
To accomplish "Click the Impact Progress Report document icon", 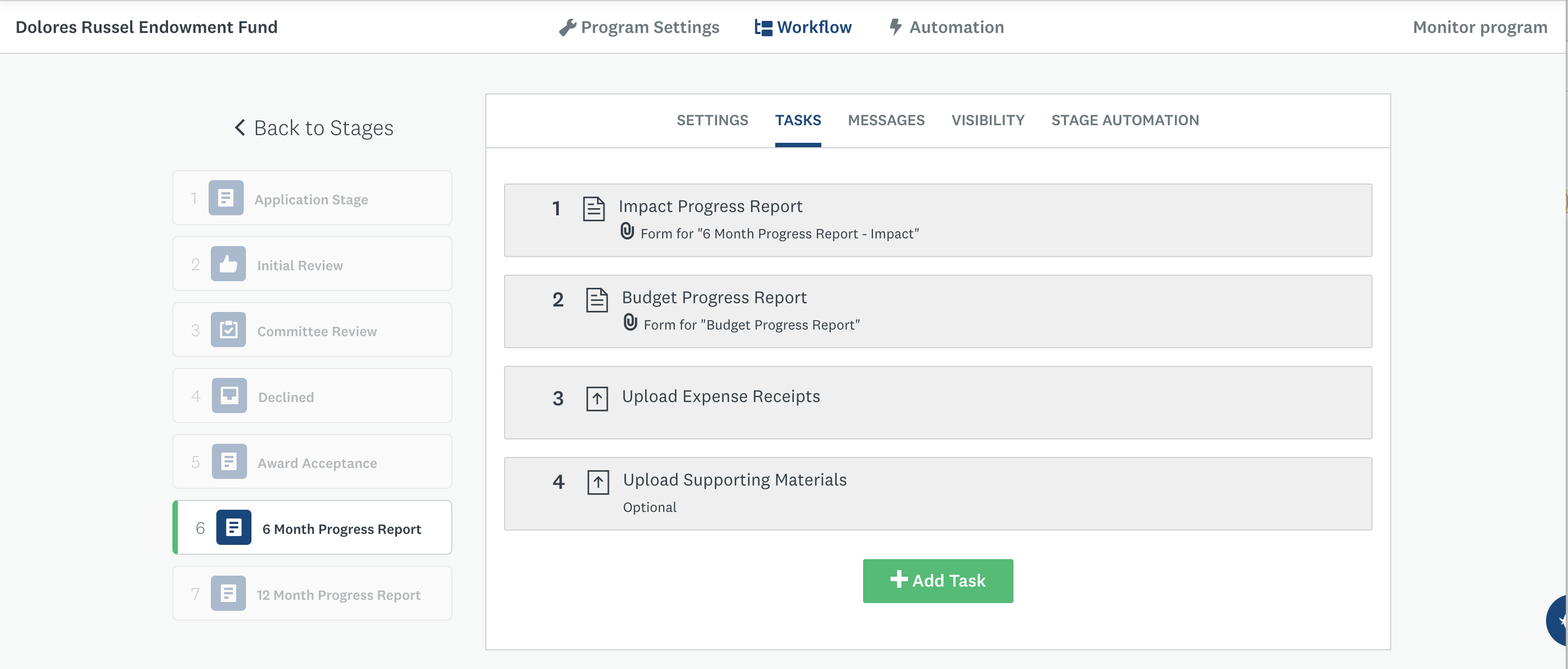I will [593, 209].
